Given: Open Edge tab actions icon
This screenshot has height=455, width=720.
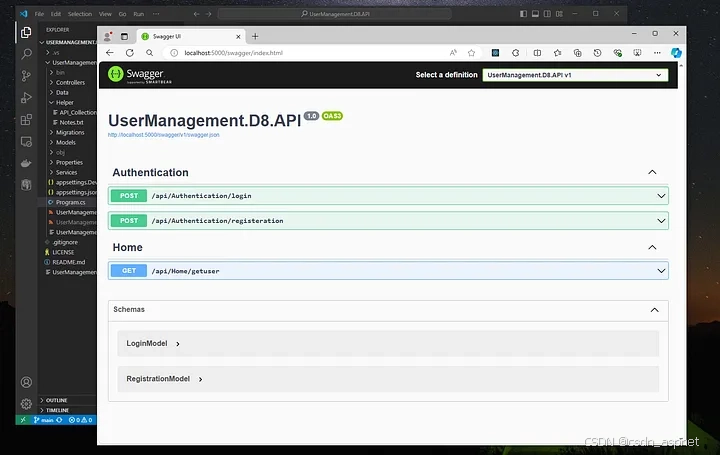Looking at the screenshot, I should click(124, 36).
